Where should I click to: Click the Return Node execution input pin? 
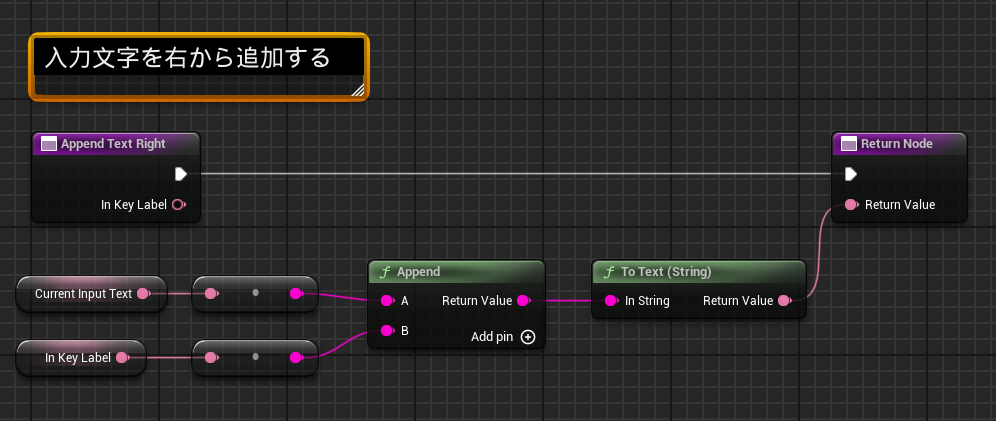click(851, 173)
